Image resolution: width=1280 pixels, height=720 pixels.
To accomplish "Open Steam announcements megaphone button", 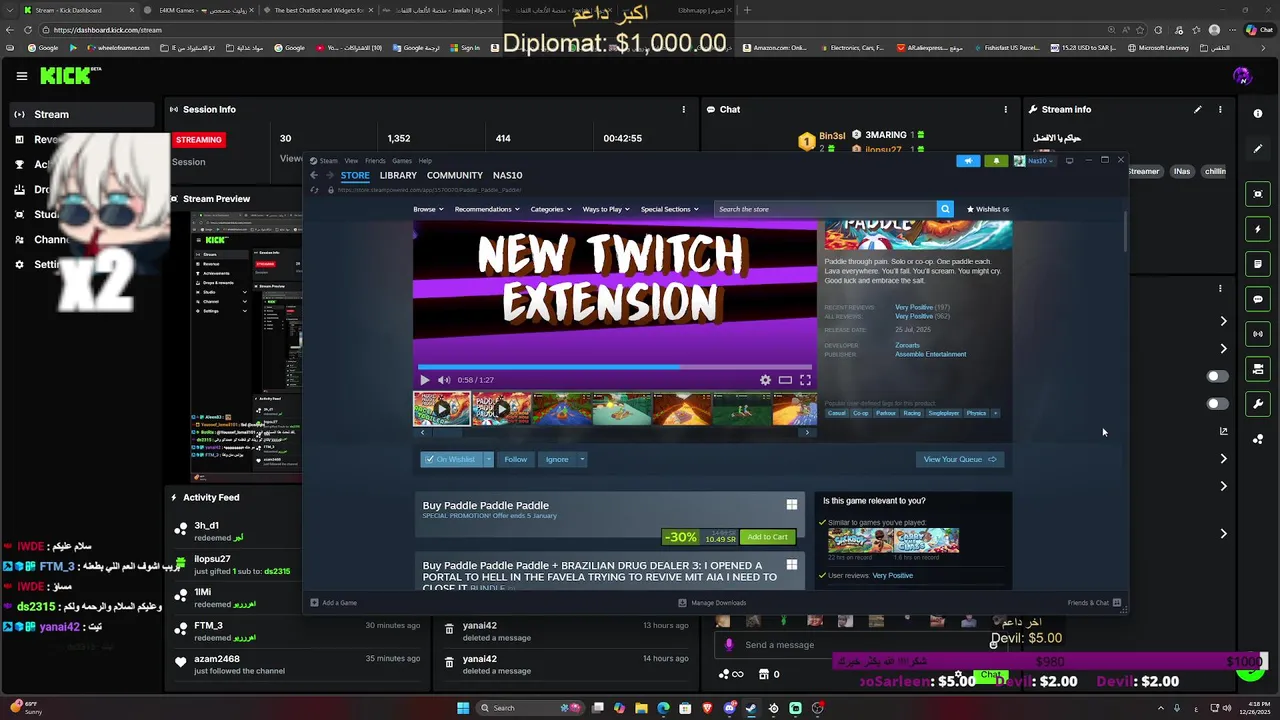I will [x=968, y=161].
